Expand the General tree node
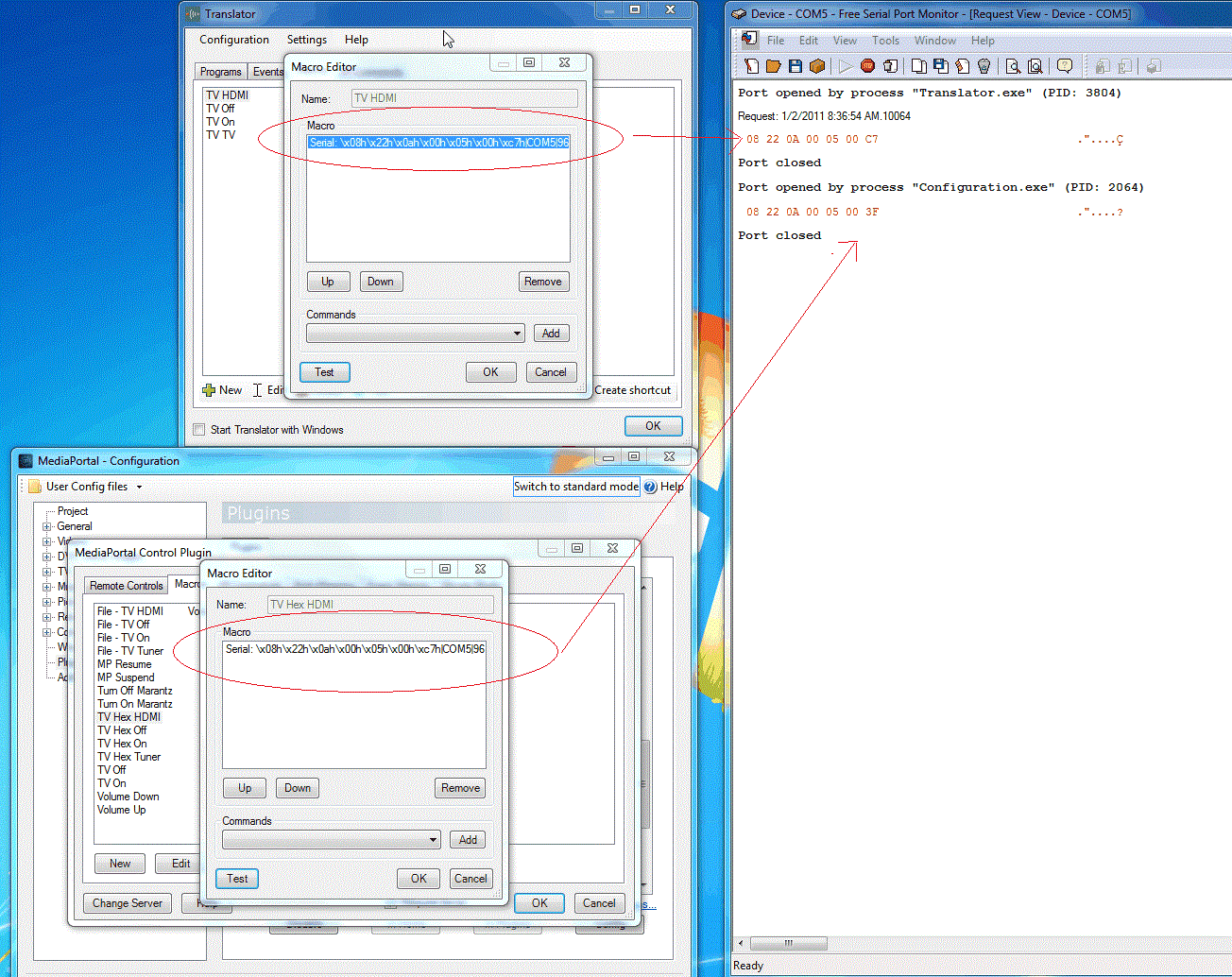This screenshot has height=977, width=1232. [46, 526]
